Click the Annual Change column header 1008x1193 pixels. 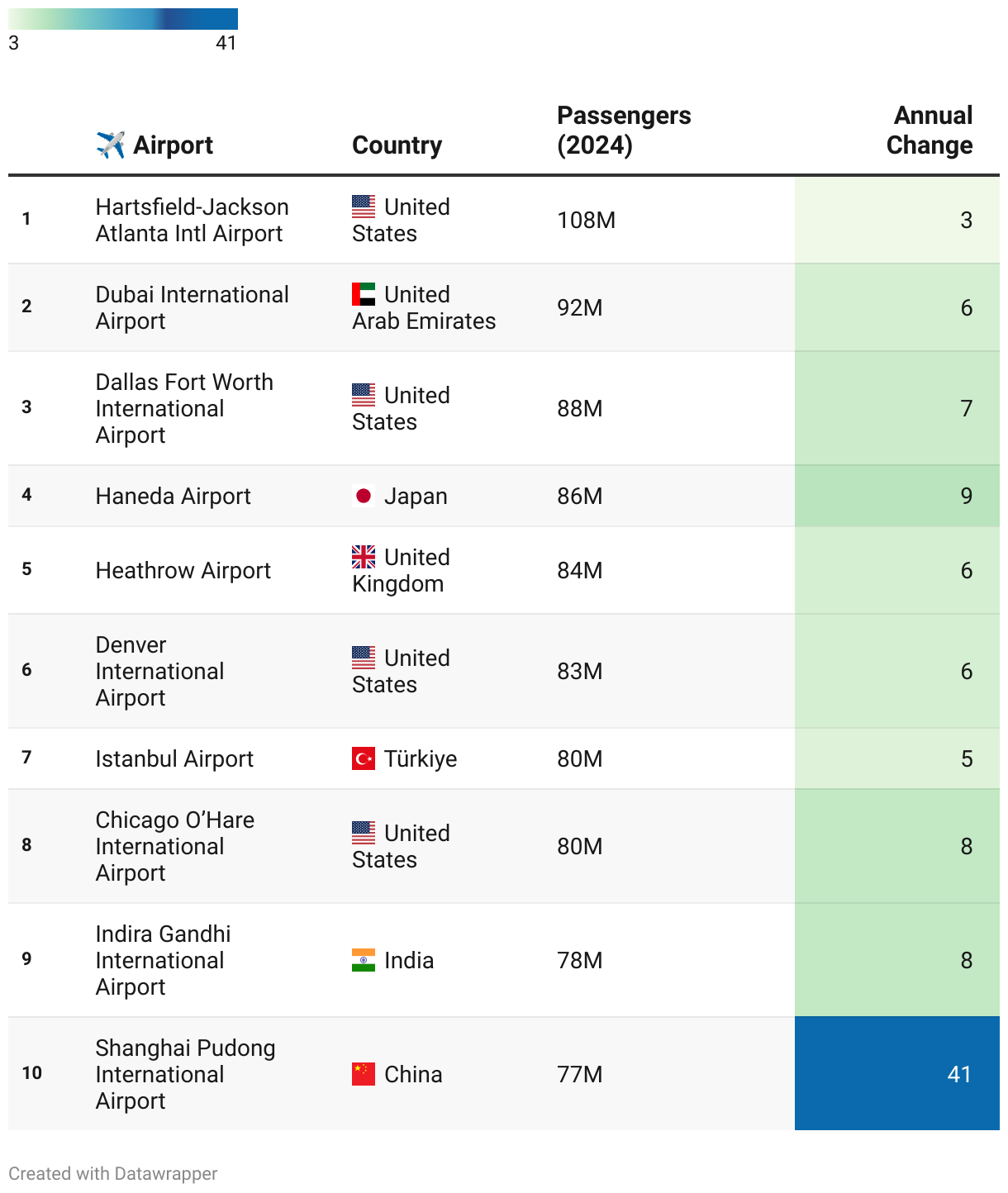(930, 131)
